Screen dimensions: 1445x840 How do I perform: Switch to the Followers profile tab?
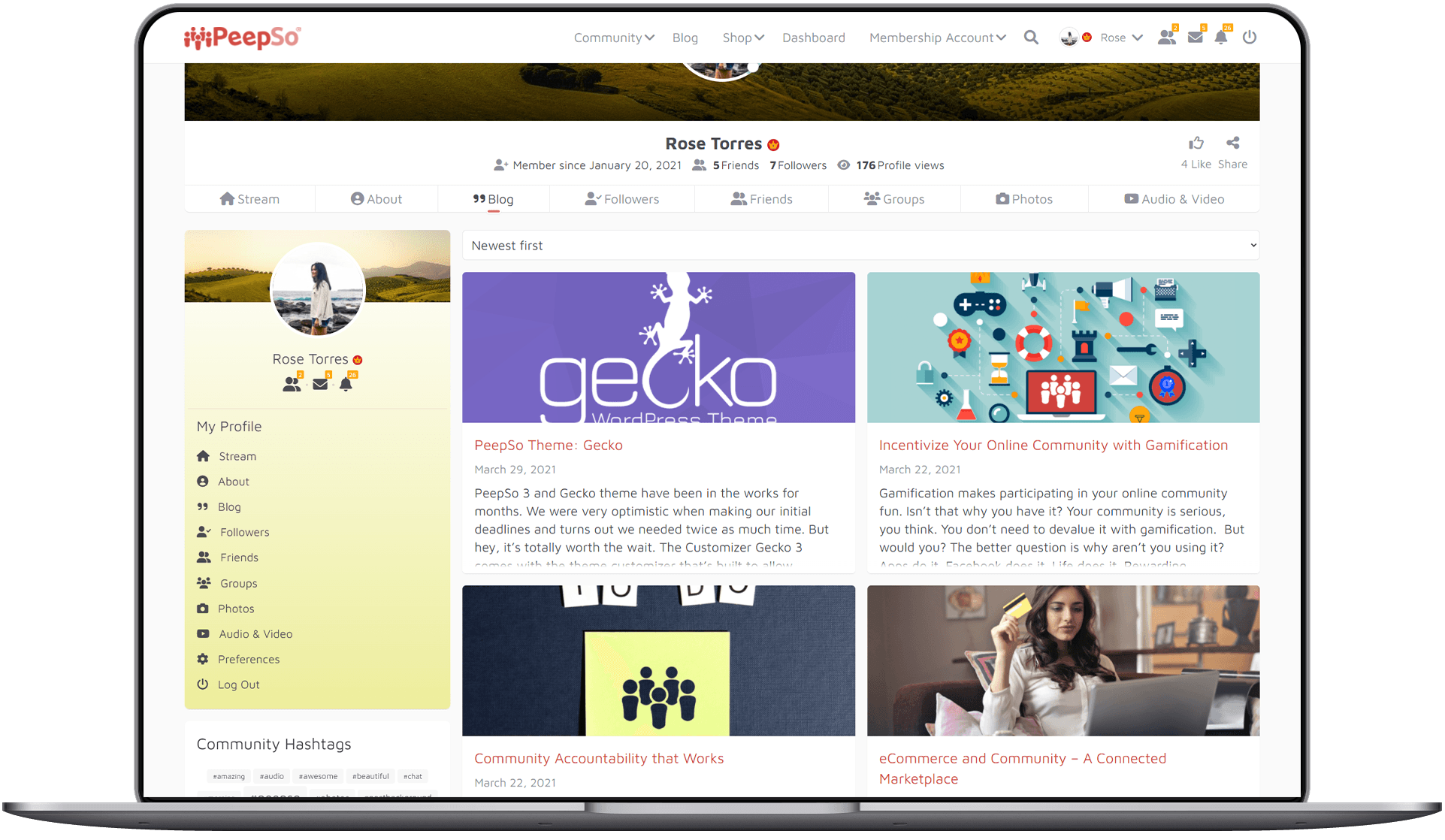pyautogui.click(x=622, y=199)
